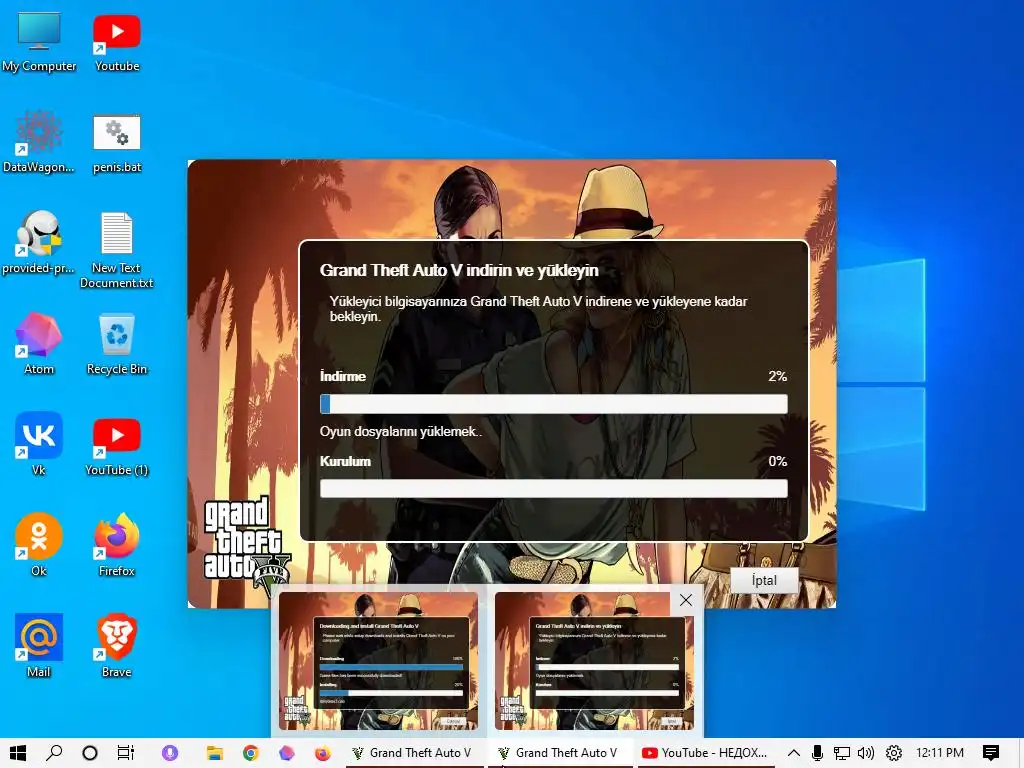Screen dimensions: 1024x768
Task: Select the Firefox desktop shortcut
Action: coord(116,545)
